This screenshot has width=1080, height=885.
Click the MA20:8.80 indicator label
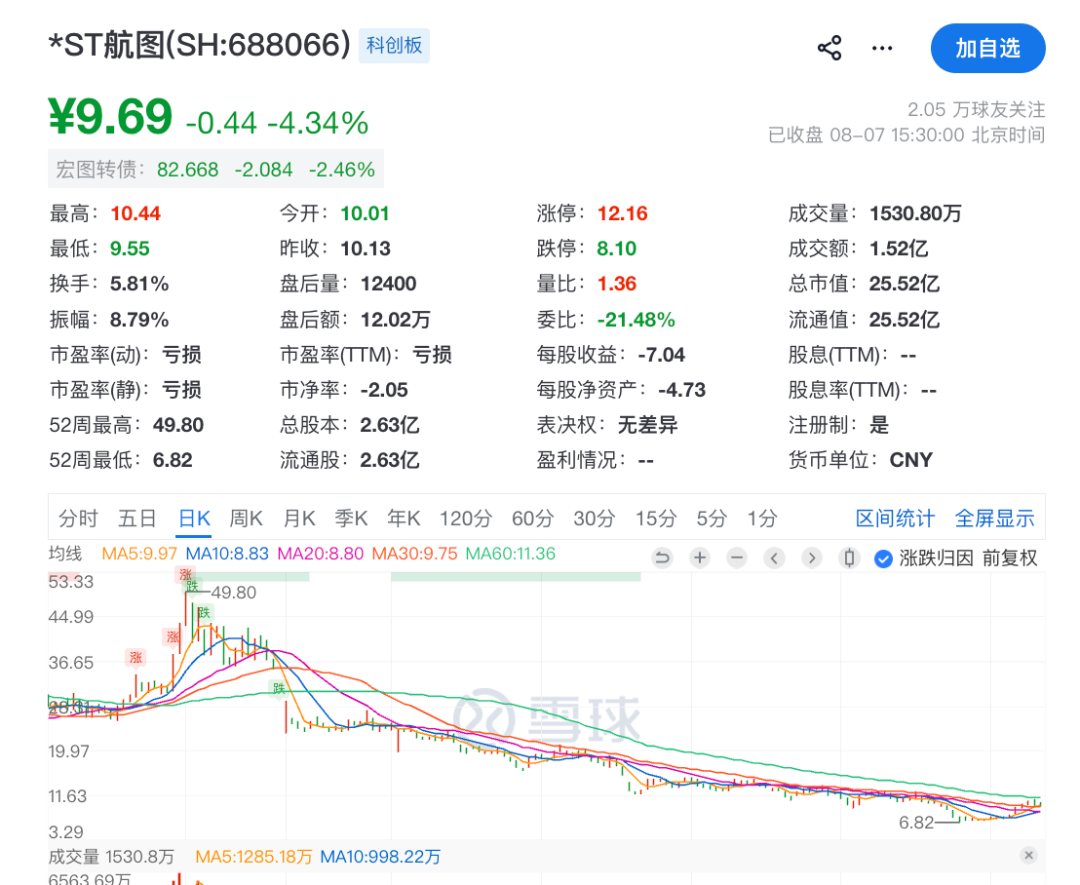[320, 554]
